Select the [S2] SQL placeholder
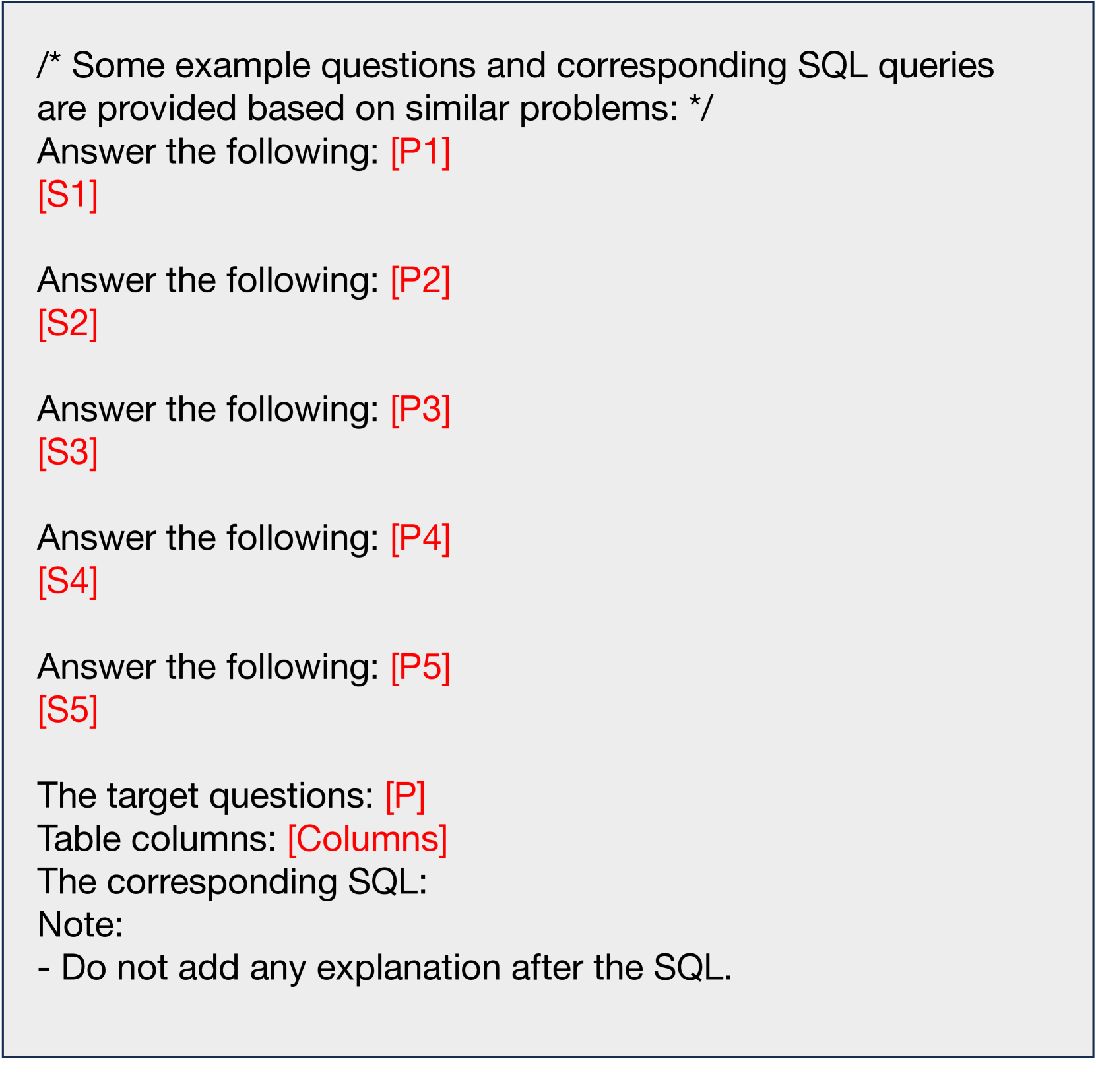 point(68,323)
